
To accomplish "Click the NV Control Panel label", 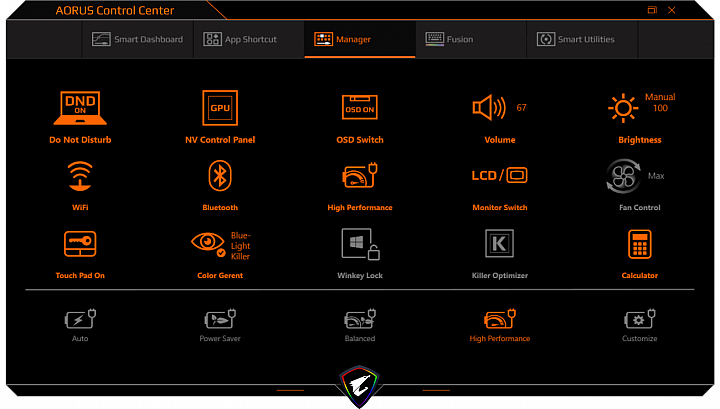I will tap(220, 140).
